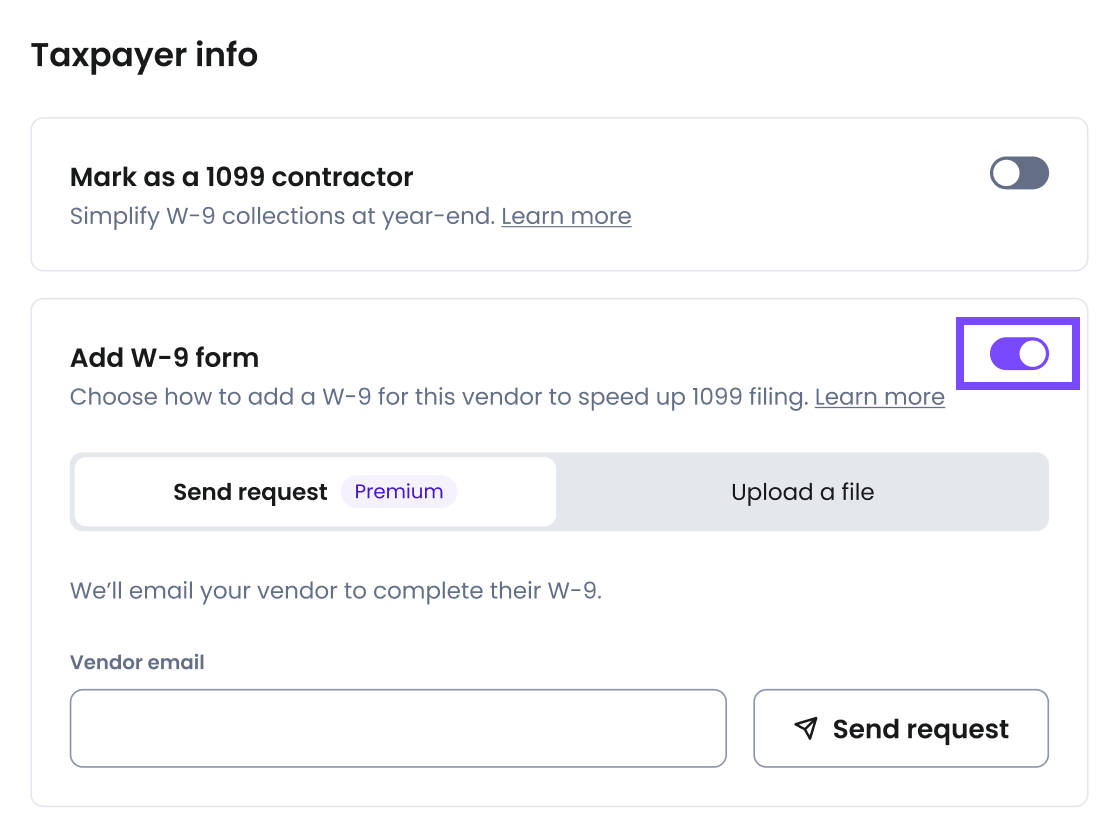Switch to the Upload a file tab
1115x827 pixels.
coord(802,492)
